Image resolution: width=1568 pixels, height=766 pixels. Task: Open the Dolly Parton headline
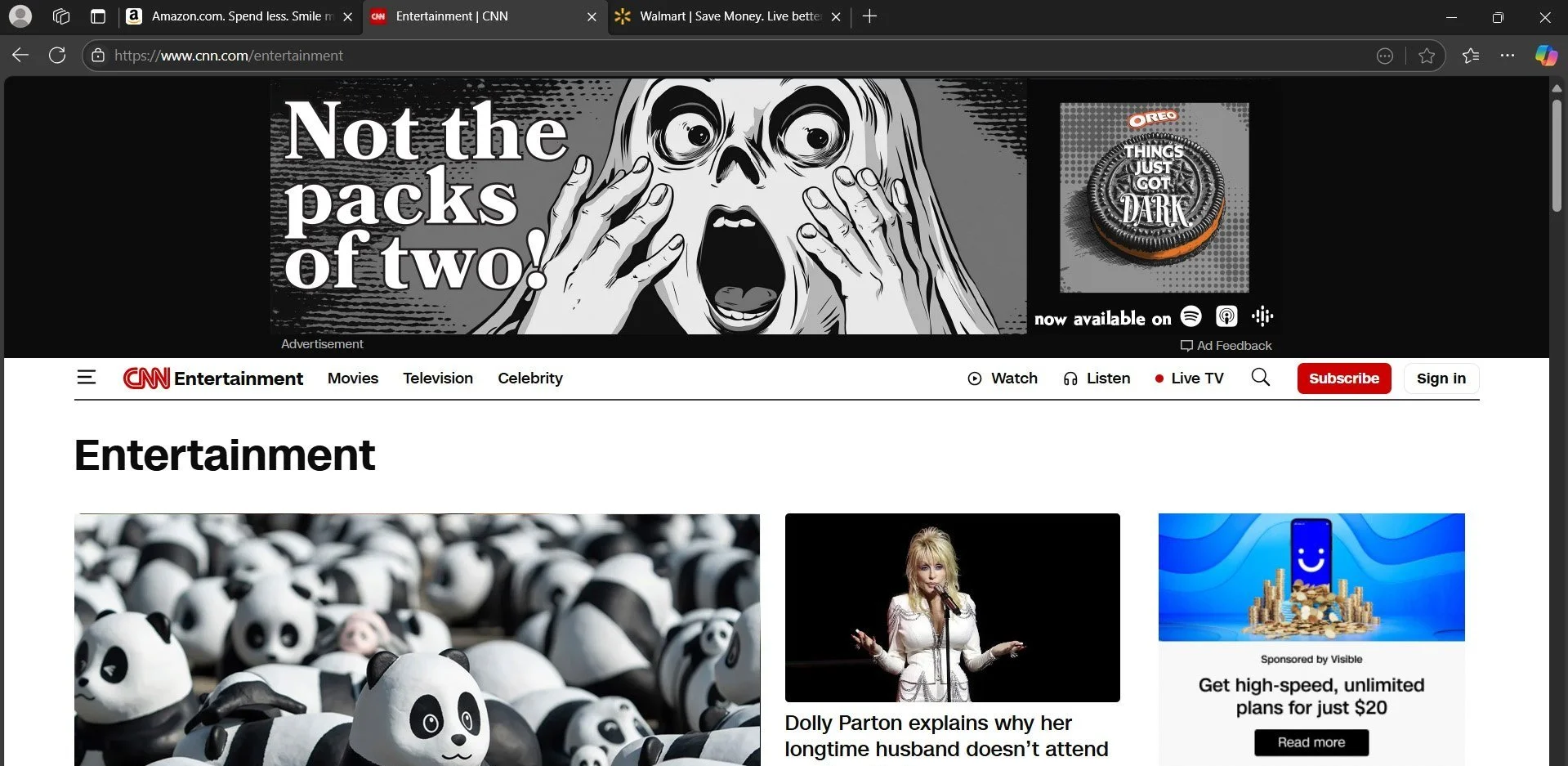click(x=947, y=737)
